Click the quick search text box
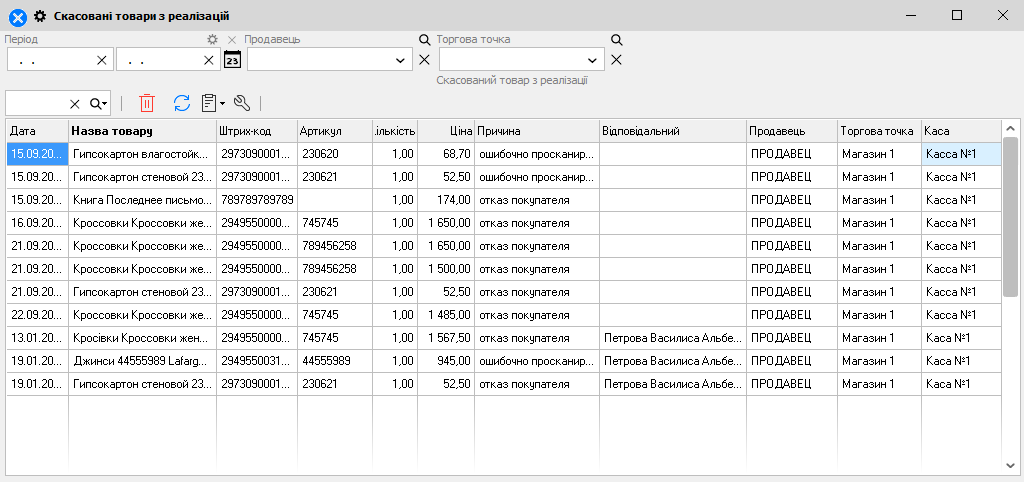This screenshot has height=482, width=1024. coord(37,104)
